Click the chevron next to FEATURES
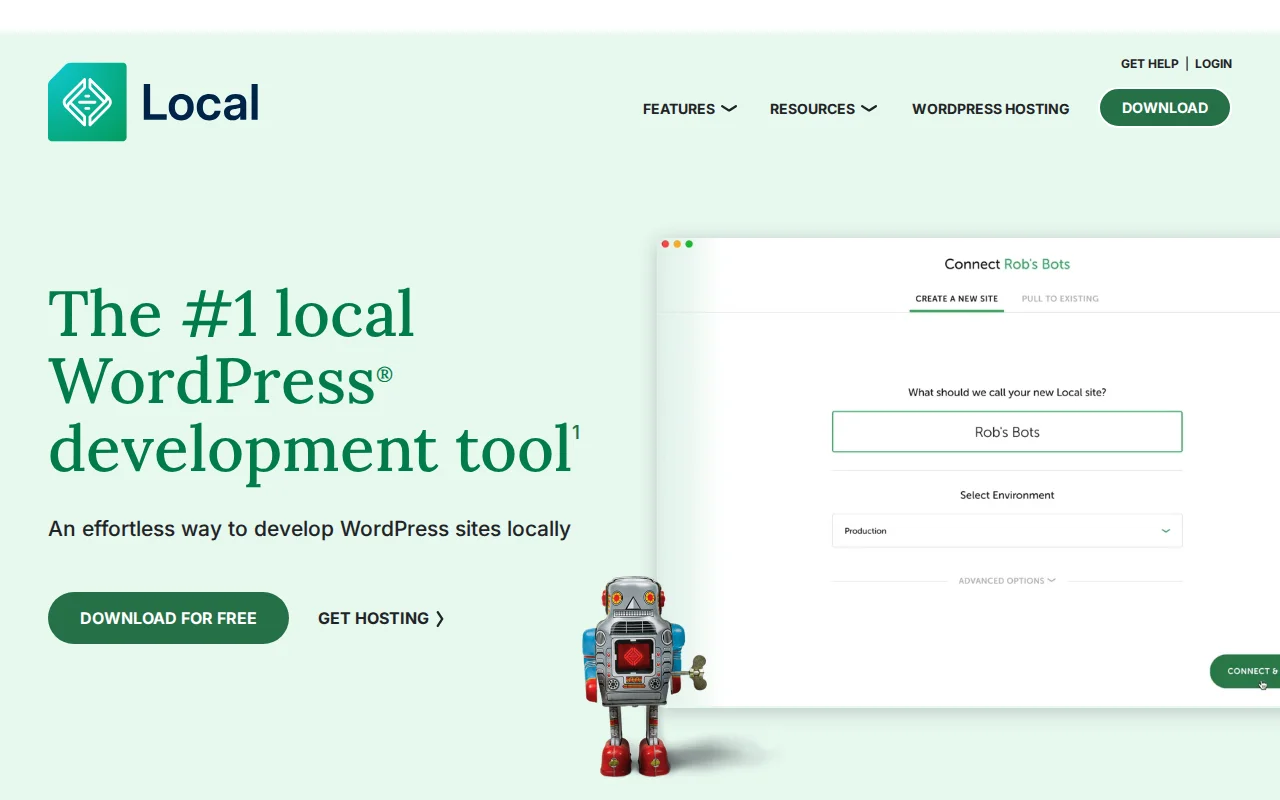1280x800 pixels. pyautogui.click(x=729, y=108)
